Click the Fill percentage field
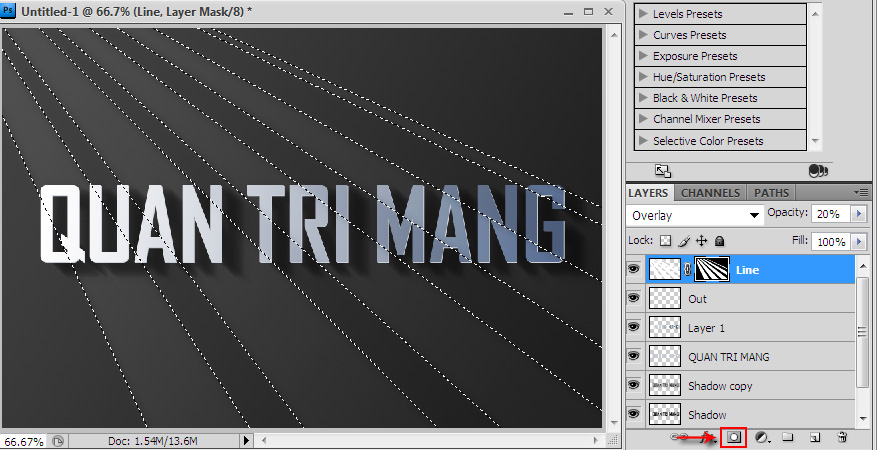This screenshot has width=877, height=450. [x=829, y=242]
